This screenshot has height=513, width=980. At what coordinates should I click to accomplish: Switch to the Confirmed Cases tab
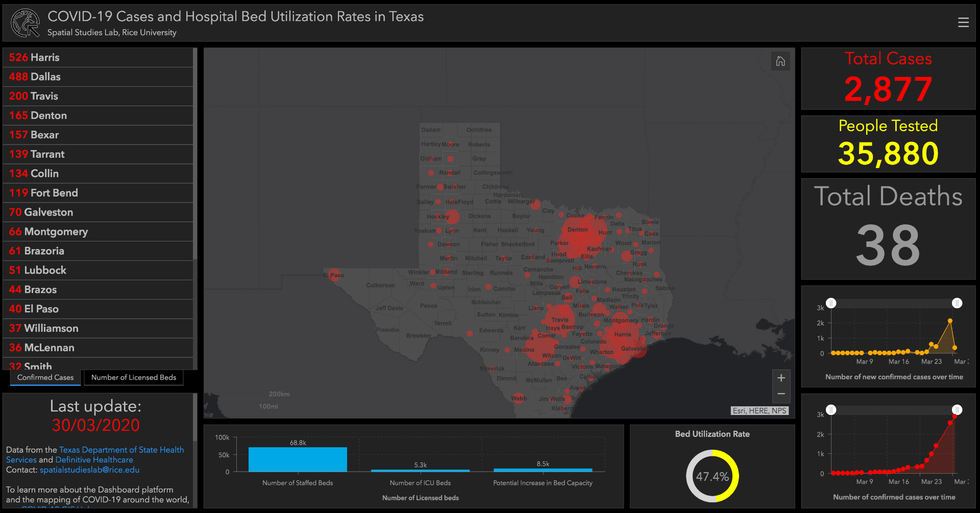click(x=45, y=377)
